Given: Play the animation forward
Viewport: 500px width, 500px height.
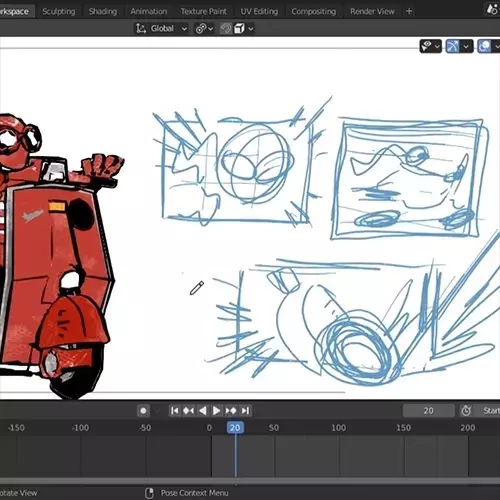Looking at the screenshot, I should (216, 411).
